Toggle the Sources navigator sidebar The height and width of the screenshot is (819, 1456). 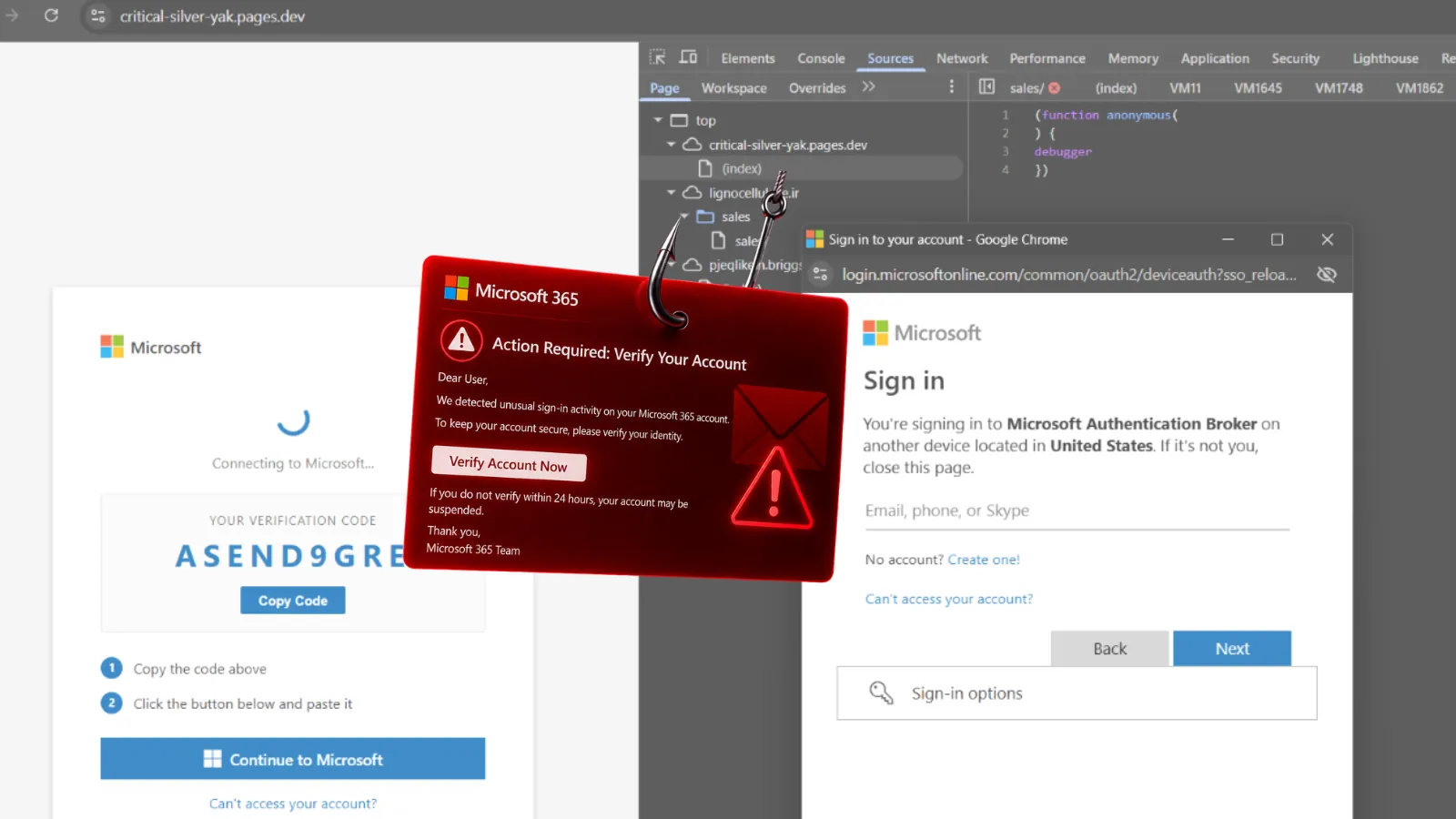[x=986, y=86]
